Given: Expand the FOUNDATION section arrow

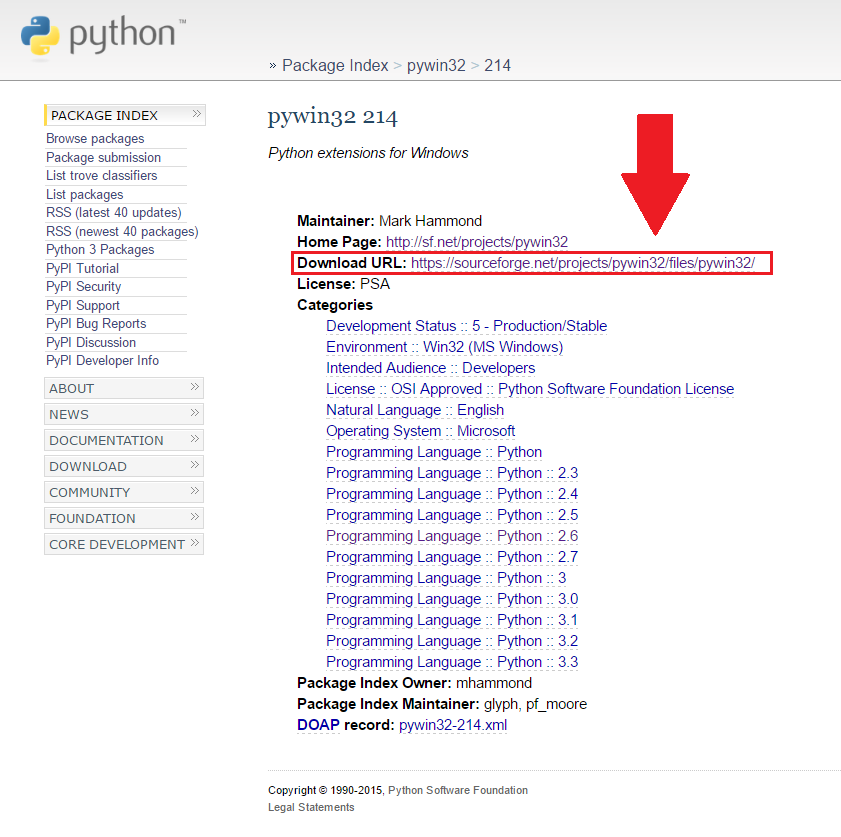Looking at the screenshot, I should coord(195,517).
